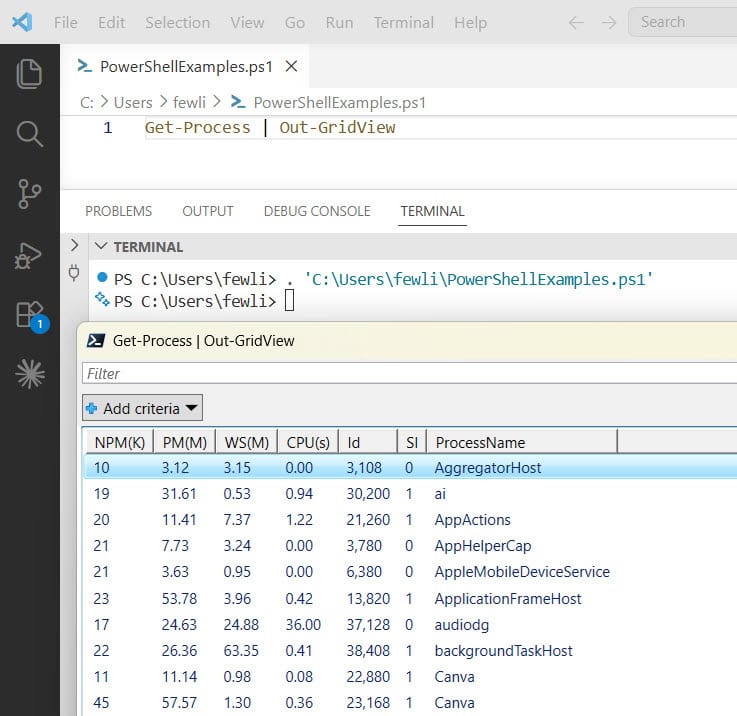The width and height of the screenshot is (737, 716).
Task: Select the AggregatorHost process row
Action: pyautogui.click(x=409, y=467)
